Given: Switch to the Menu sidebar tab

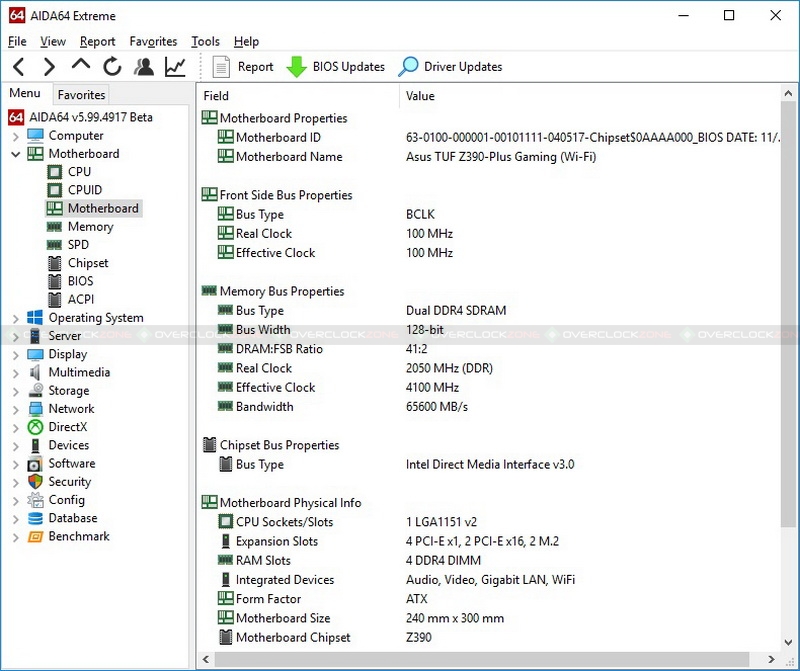Looking at the screenshot, I should 24,93.
